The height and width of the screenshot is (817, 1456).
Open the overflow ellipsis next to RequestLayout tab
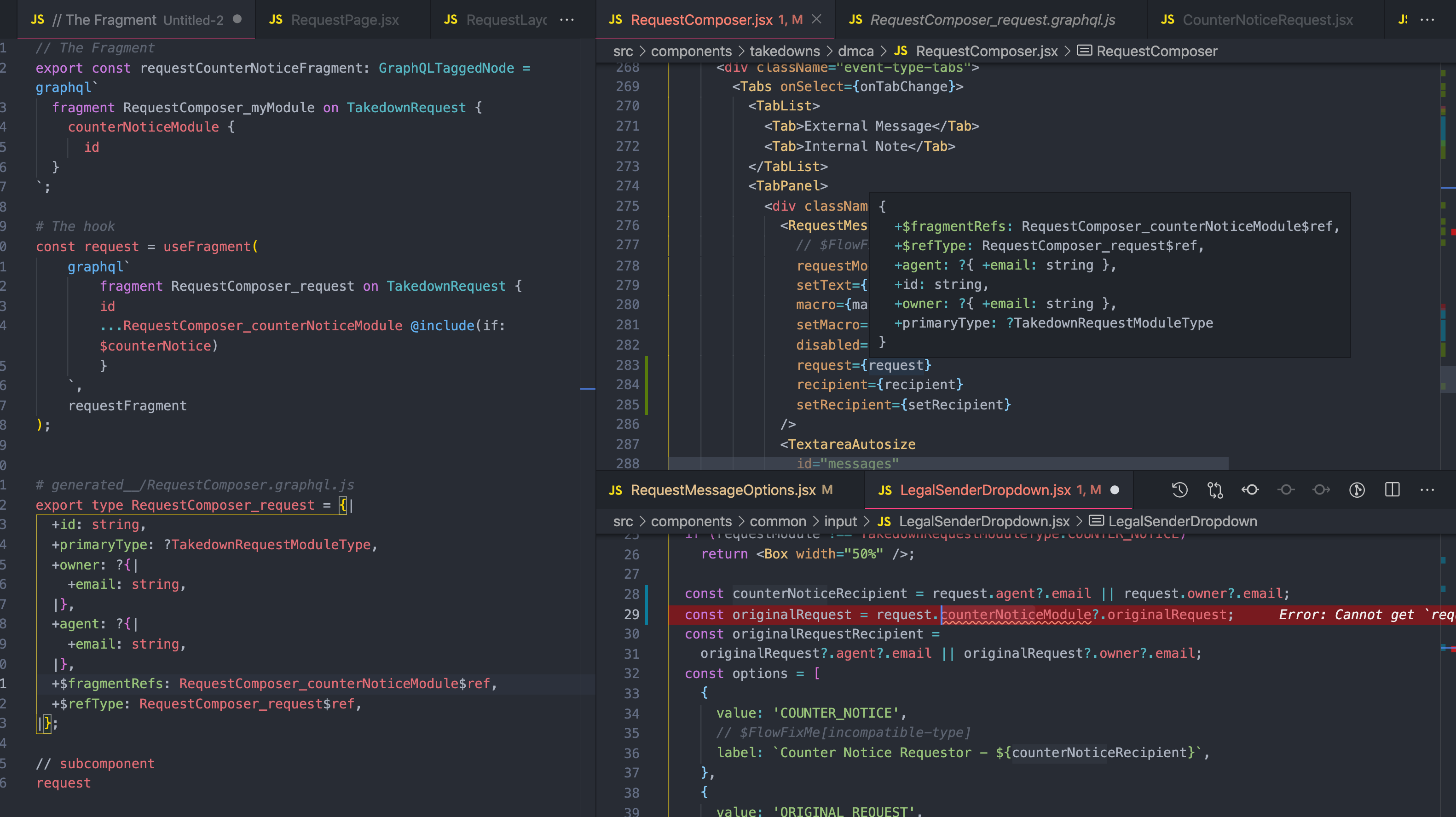[566, 19]
